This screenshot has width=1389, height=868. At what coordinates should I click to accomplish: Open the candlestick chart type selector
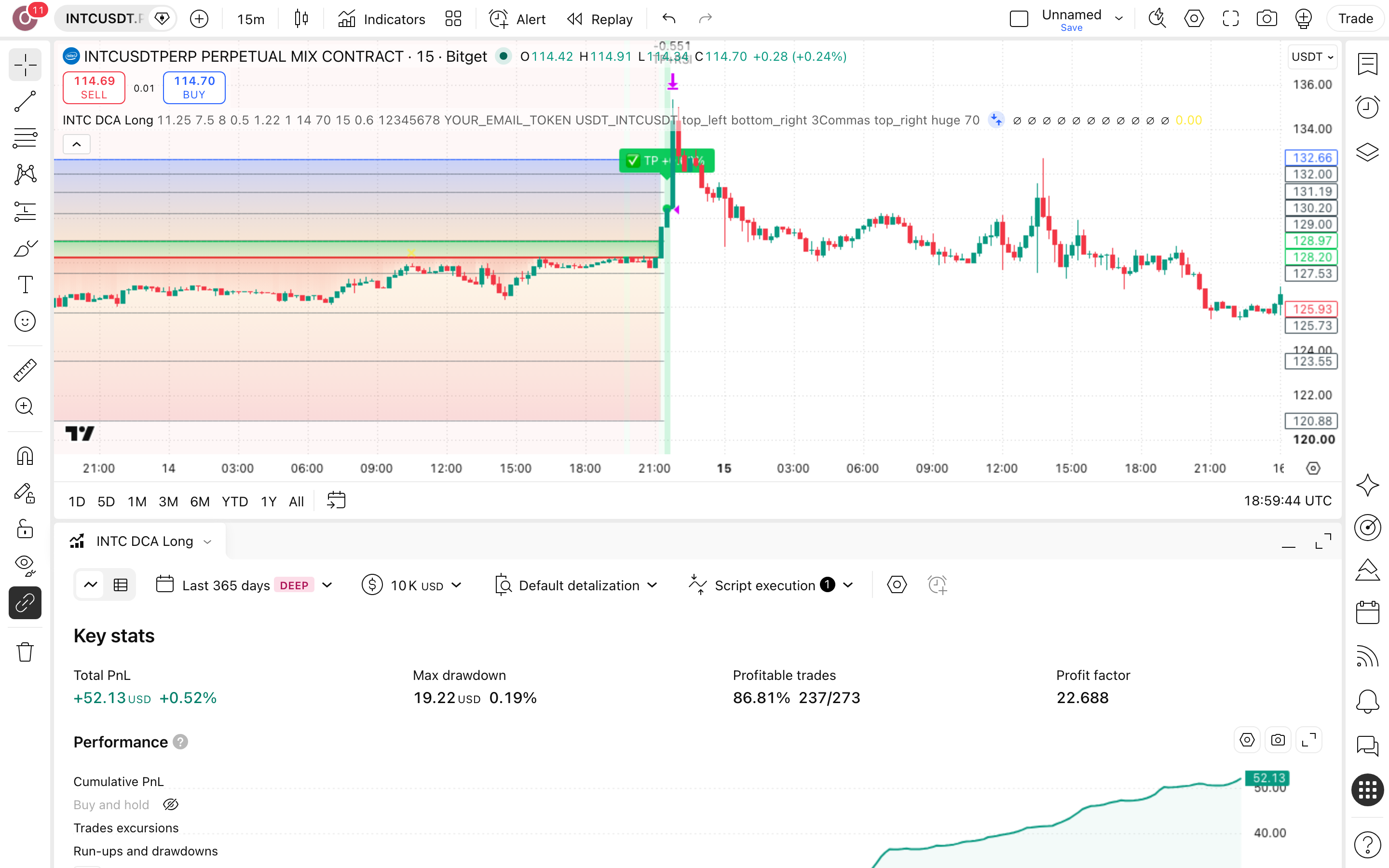pyautogui.click(x=301, y=19)
